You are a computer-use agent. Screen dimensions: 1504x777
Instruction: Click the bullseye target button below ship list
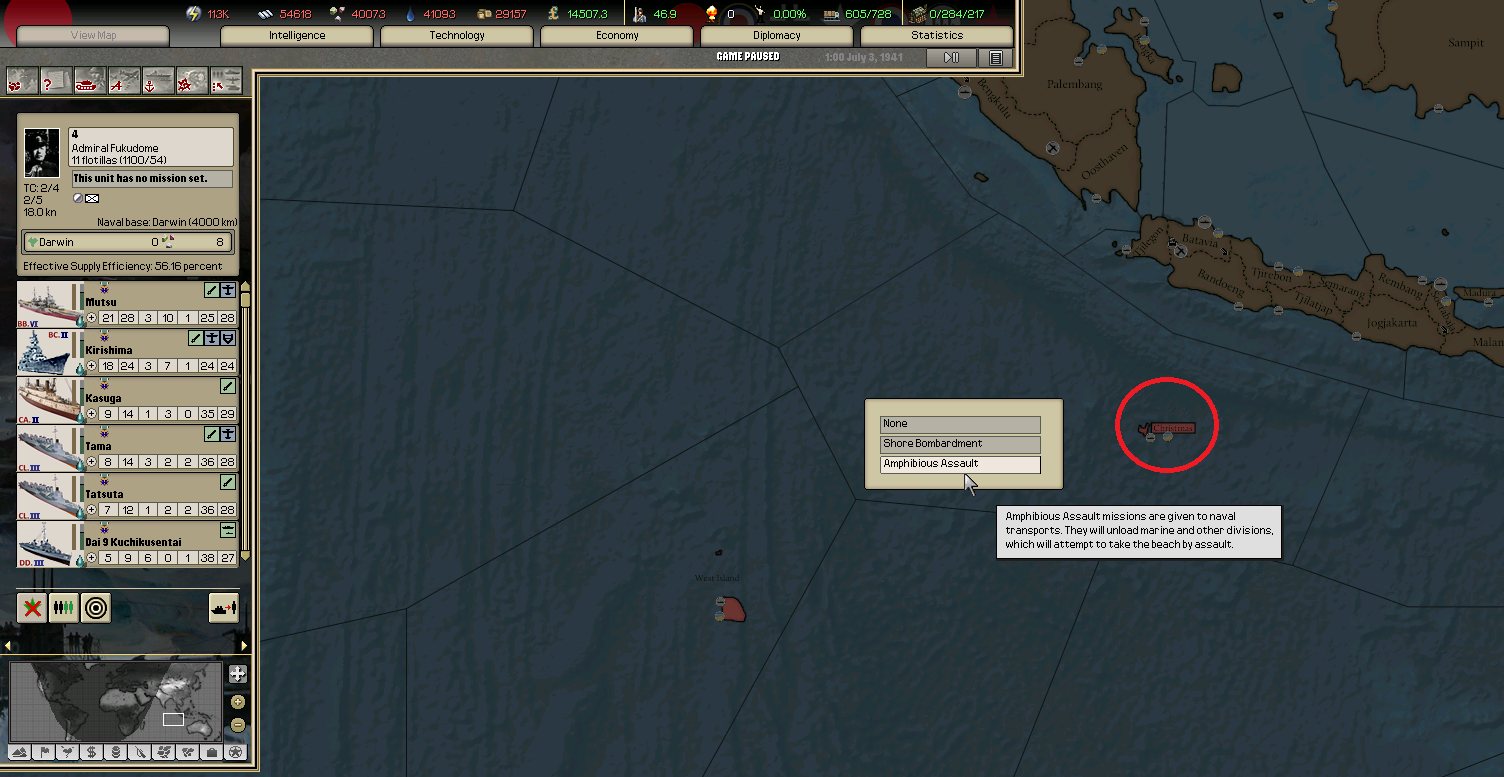click(x=95, y=607)
